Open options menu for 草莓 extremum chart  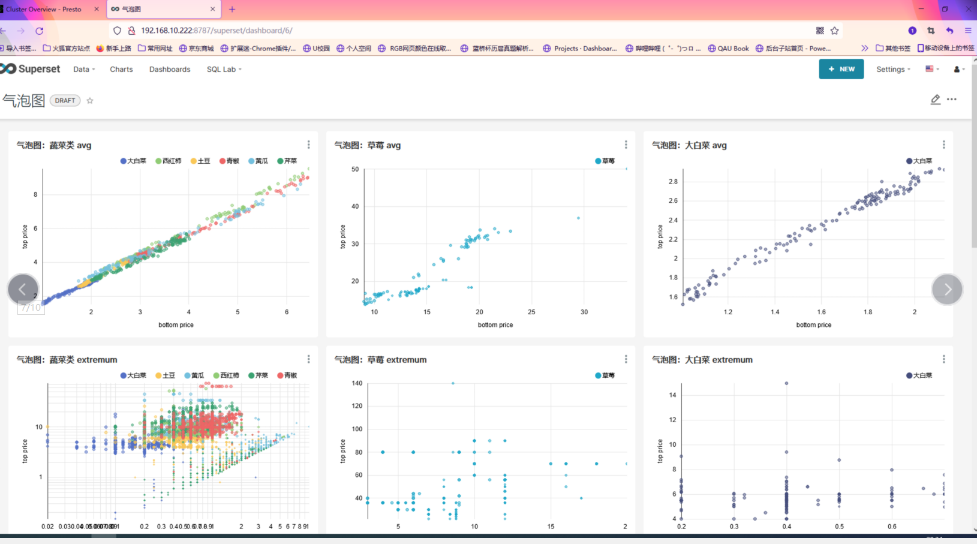(x=626, y=360)
